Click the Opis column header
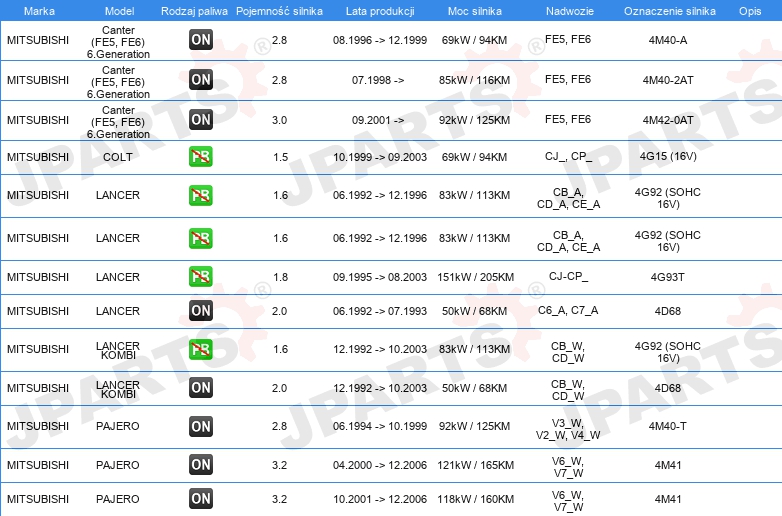 [x=750, y=11]
